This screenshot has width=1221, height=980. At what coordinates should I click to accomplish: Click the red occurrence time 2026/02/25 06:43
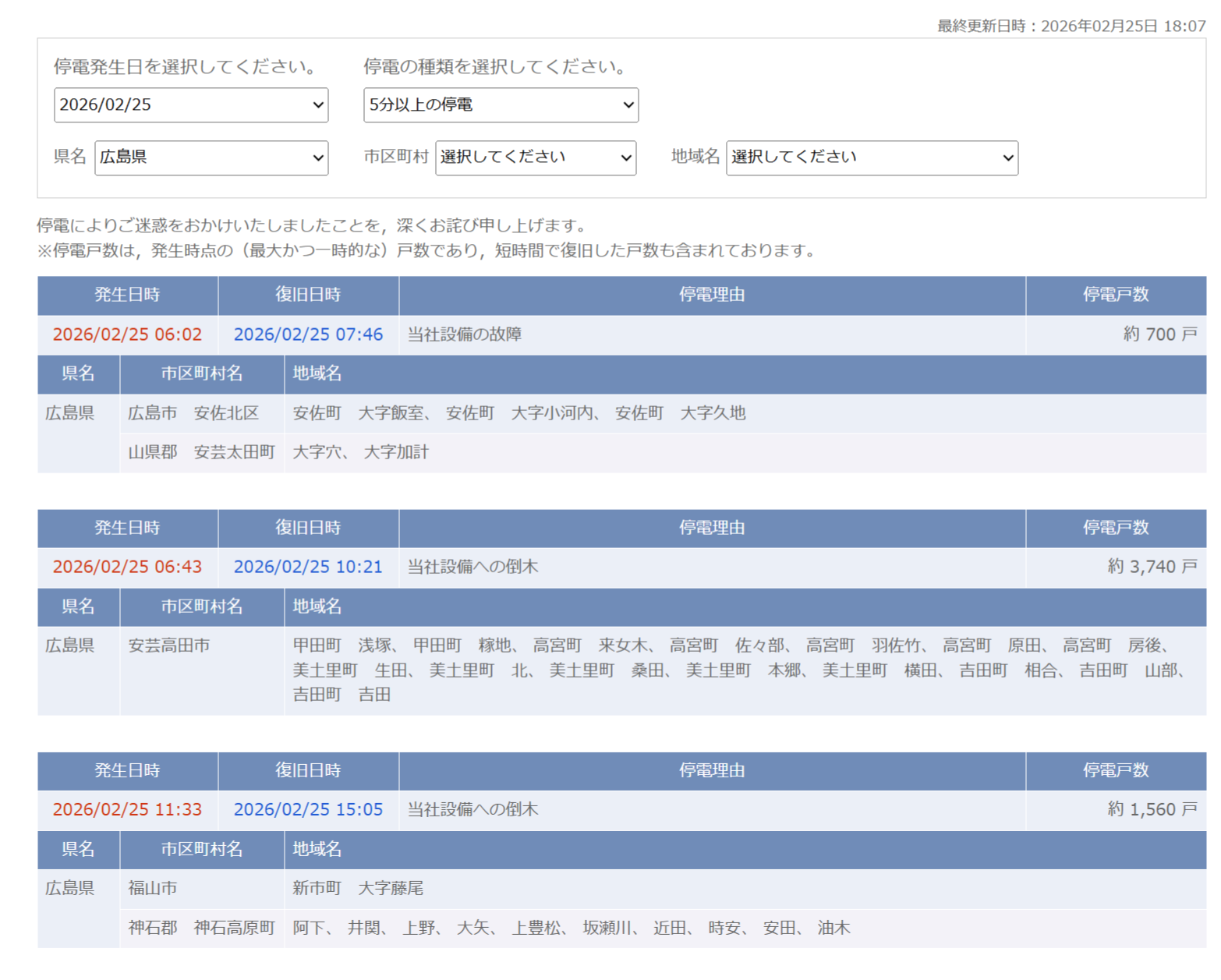coord(127,567)
